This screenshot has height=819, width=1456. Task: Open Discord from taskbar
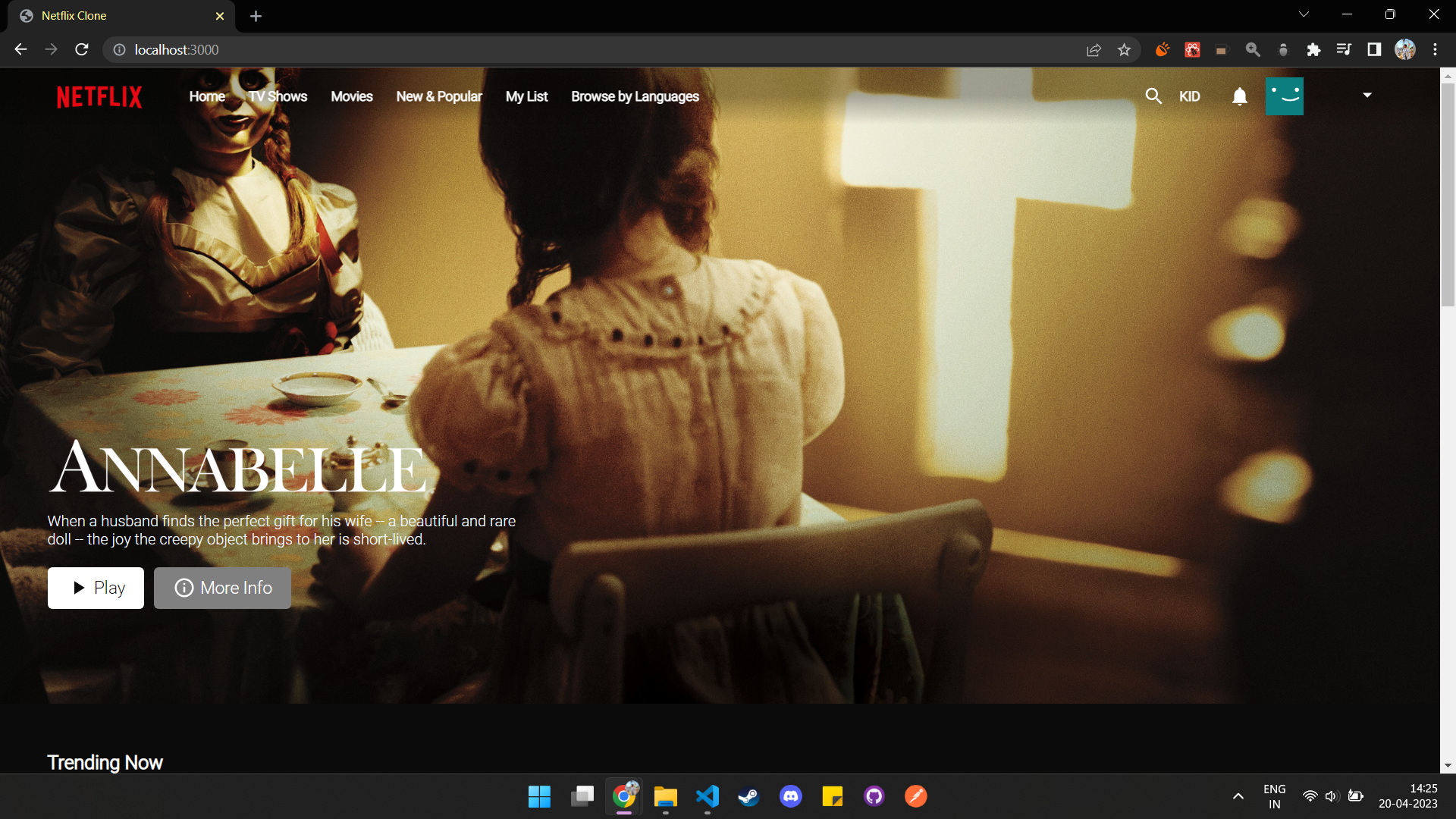pyautogui.click(x=790, y=796)
